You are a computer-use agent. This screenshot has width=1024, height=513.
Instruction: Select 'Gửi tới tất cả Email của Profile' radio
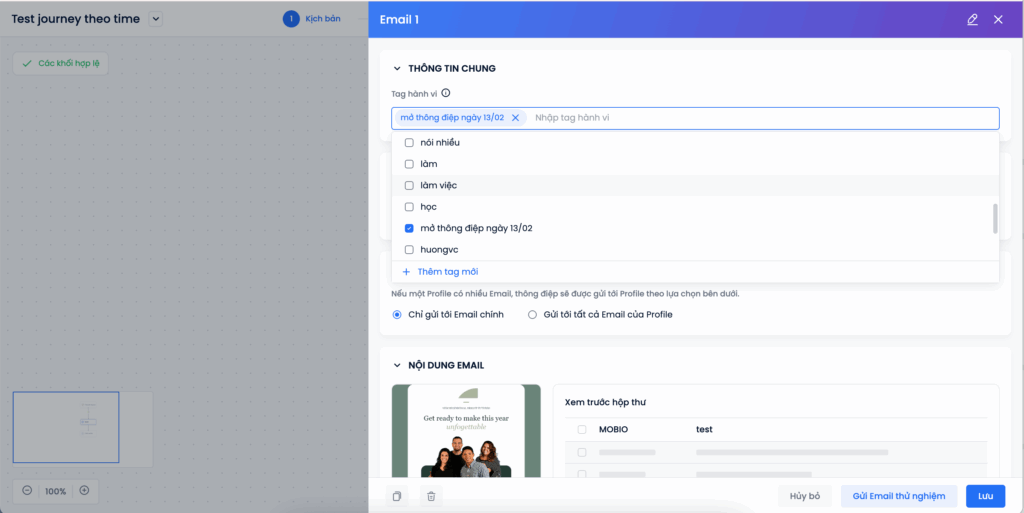[532, 314]
